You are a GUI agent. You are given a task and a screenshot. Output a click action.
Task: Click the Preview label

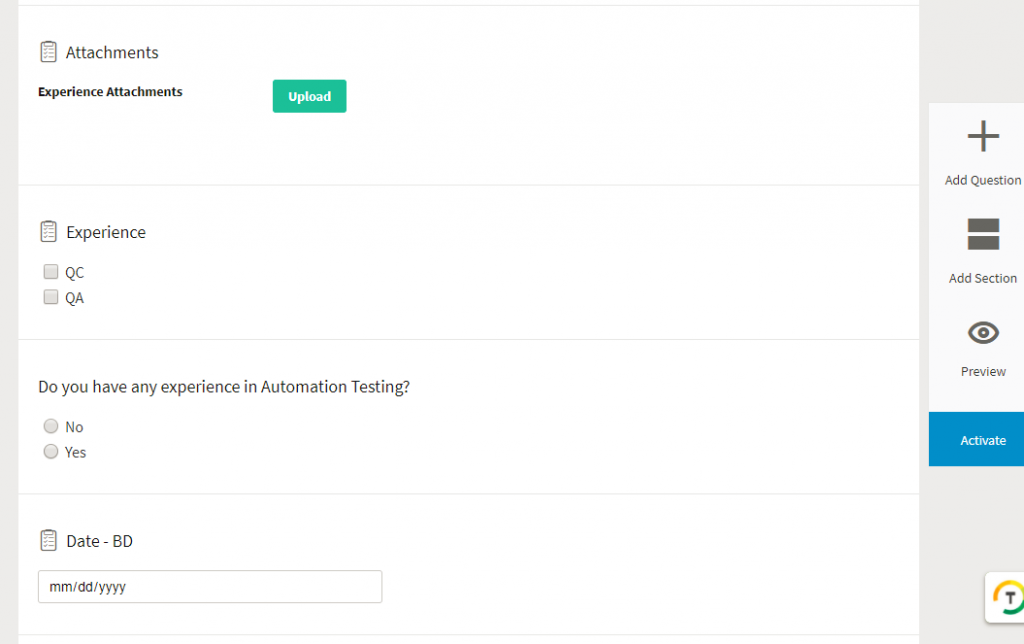[983, 372]
